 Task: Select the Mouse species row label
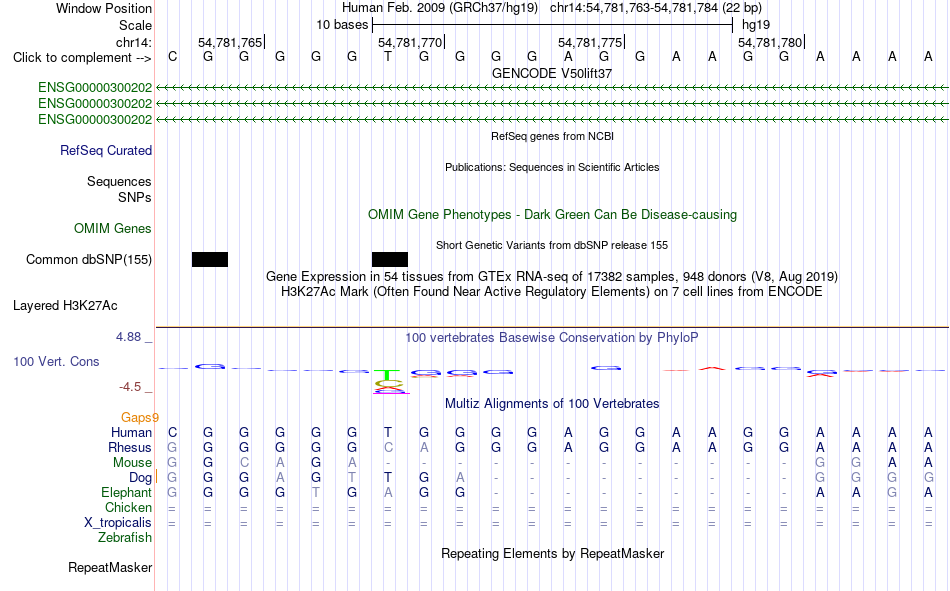pyautogui.click(x=132, y=462)
